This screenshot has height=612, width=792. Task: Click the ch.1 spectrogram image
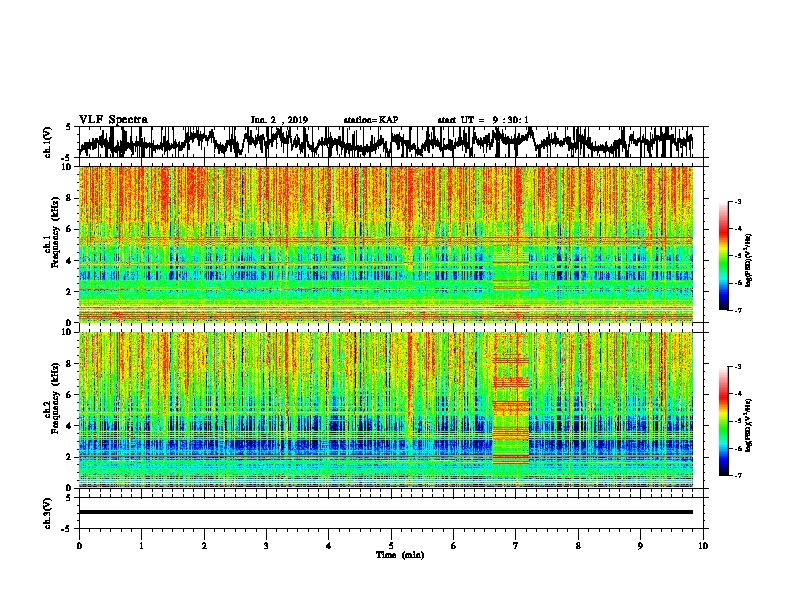[386, 244]
